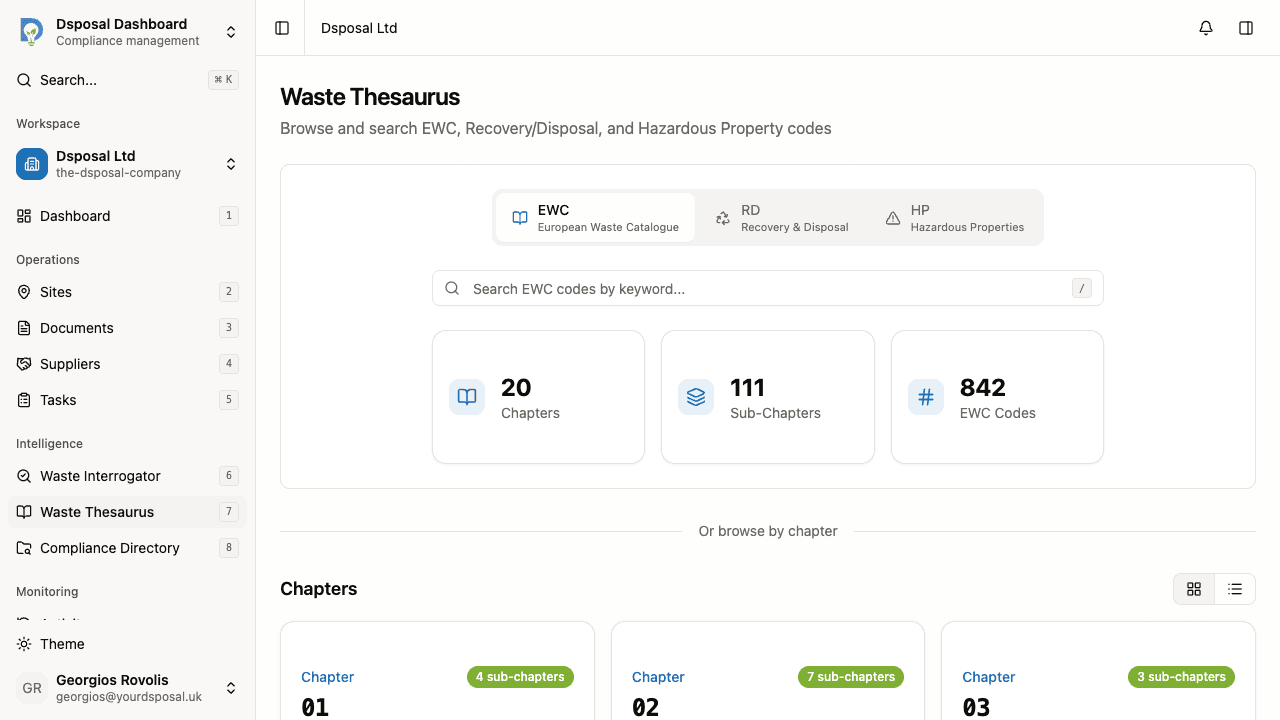
Task: Click the EWC code search field
Action: click(x=768, y=288)
